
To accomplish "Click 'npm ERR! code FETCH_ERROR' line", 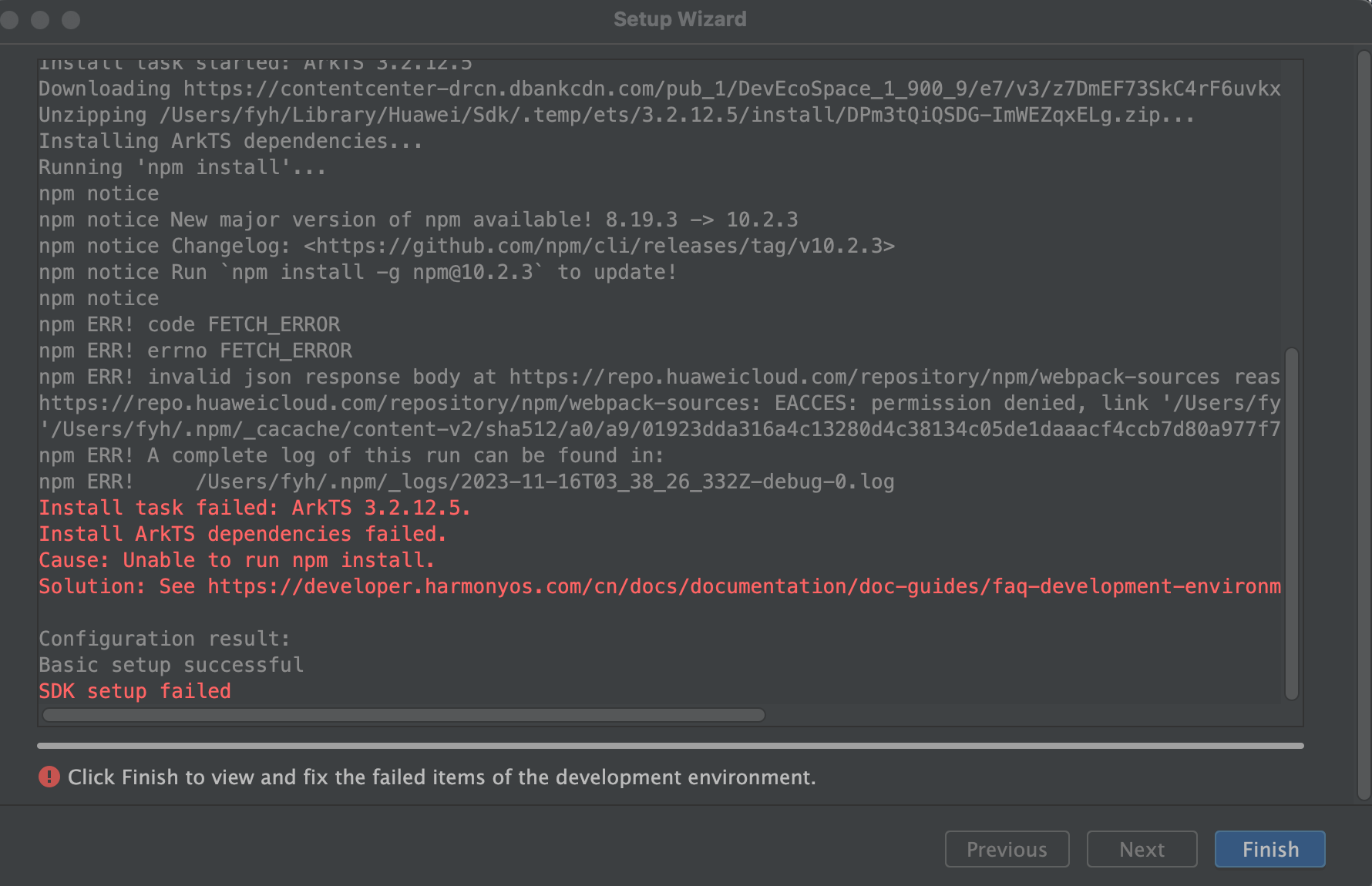I will pos(190,324).
